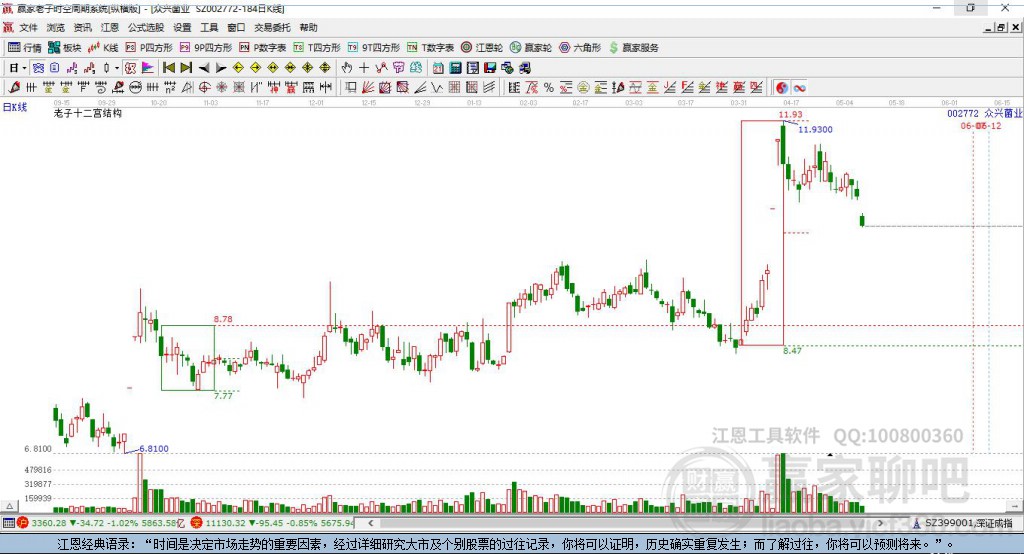Select the hand pan tool
Screen dimensions: 1024x554
[x=347, y=68]
